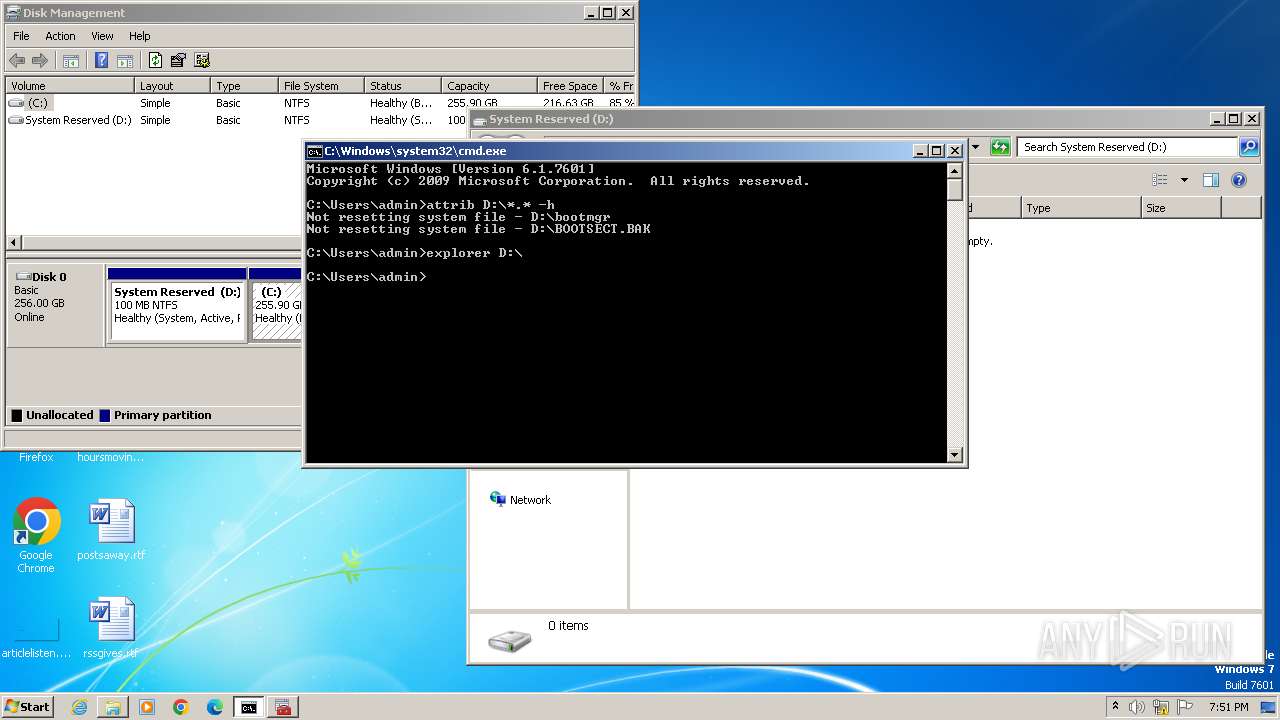The height and width of the screenshot is (720, 1280).
Task: Switch to cmd.exe taskbar button
Action: (x=249, y=707)
